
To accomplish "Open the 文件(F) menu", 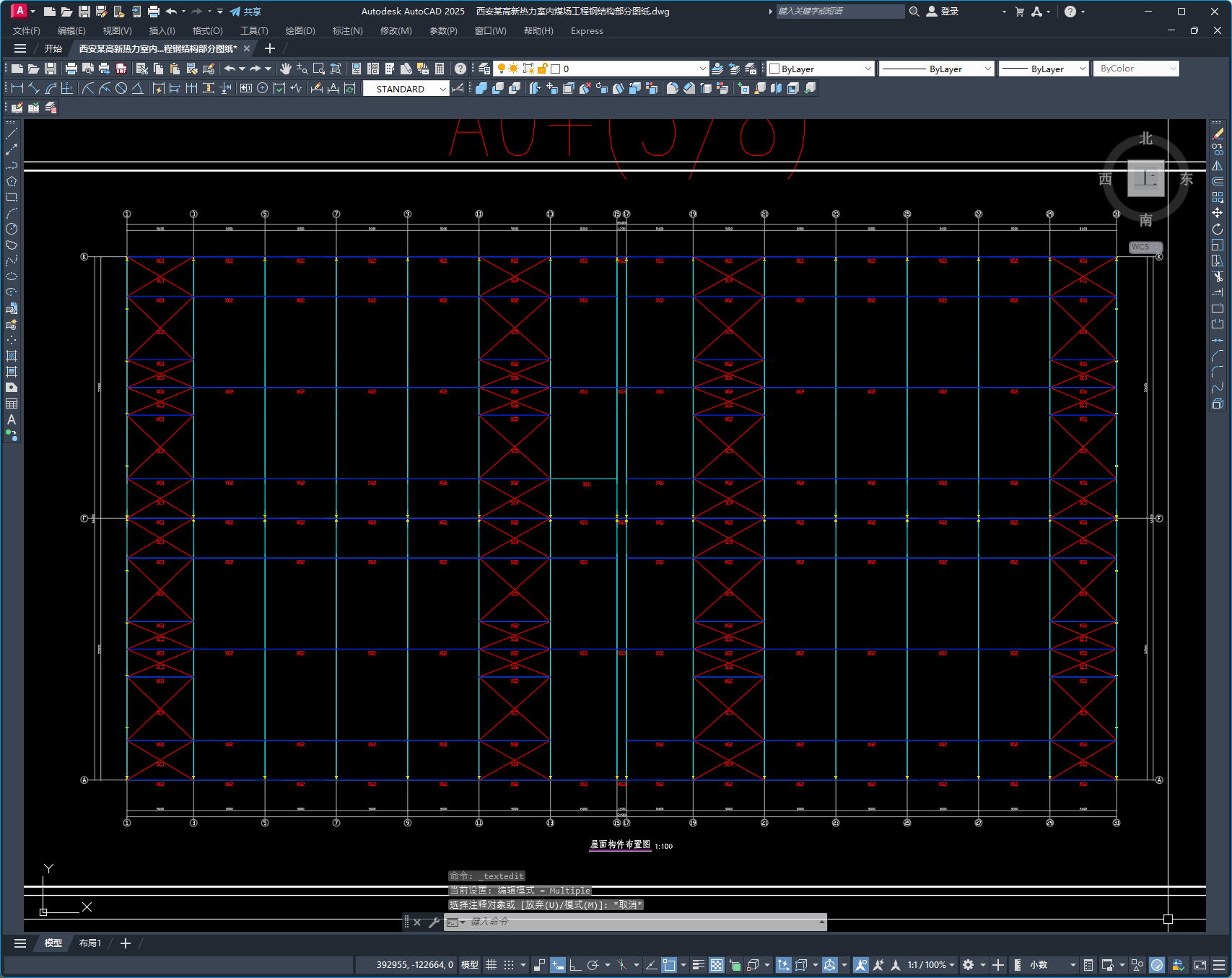I will 27,31.
